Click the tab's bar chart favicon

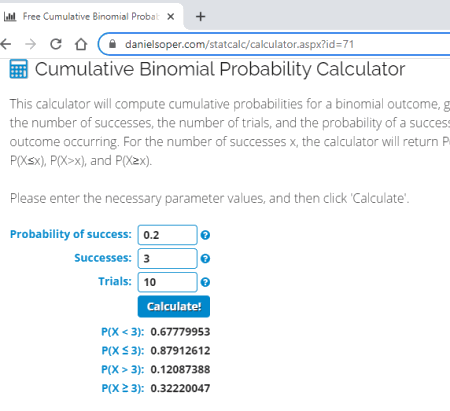click(10, 16)
